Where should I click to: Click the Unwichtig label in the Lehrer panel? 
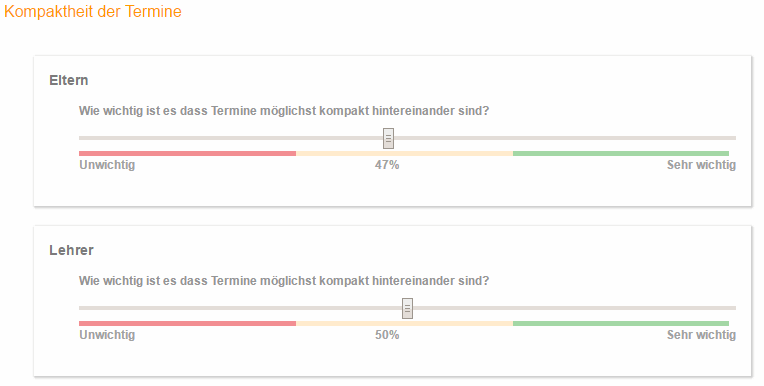tap(107, 335)
